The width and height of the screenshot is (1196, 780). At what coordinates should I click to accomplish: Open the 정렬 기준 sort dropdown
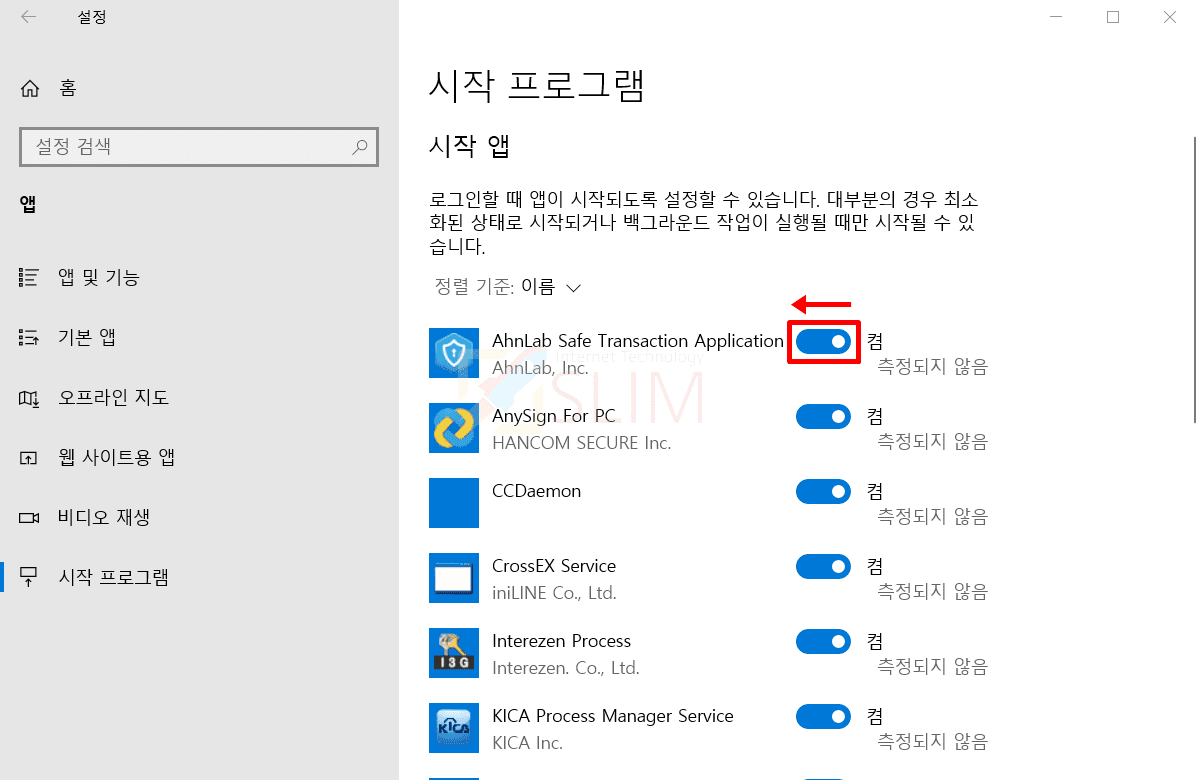tap(508, 287)
